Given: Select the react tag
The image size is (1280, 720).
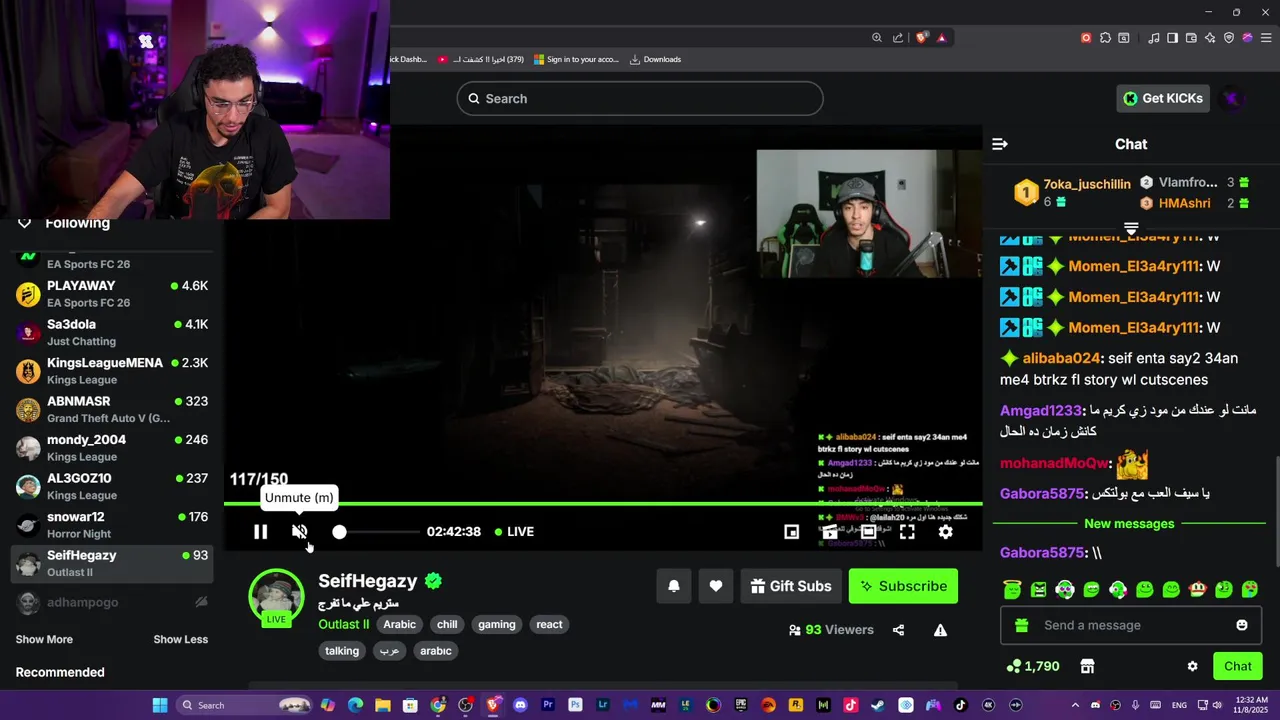Looking at the screenshot, I should [x=549, y=624].
